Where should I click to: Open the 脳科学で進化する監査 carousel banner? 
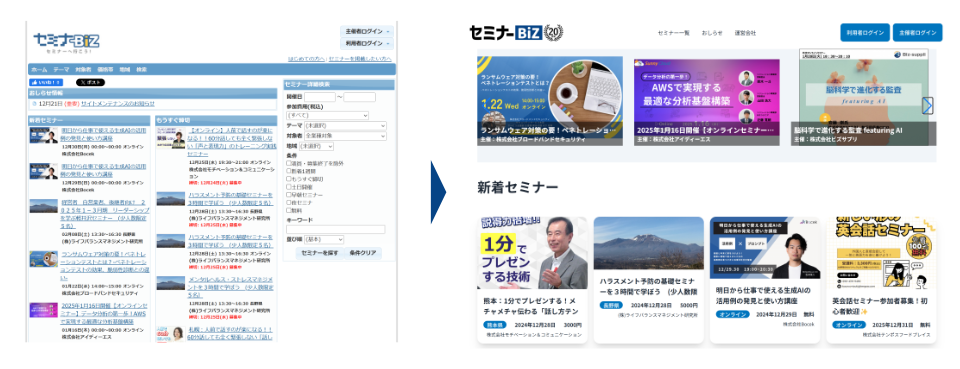tap(863, 97)
